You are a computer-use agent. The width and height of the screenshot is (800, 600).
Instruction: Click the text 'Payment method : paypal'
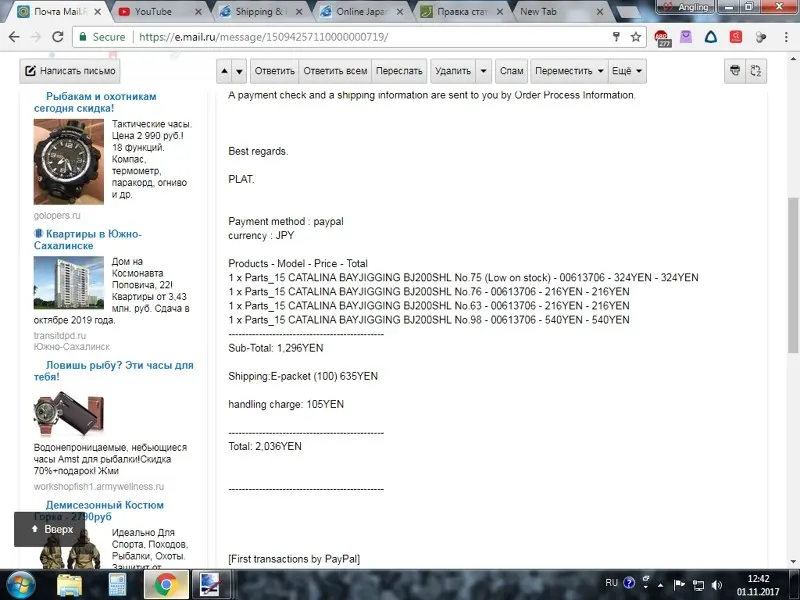[286, 221]
